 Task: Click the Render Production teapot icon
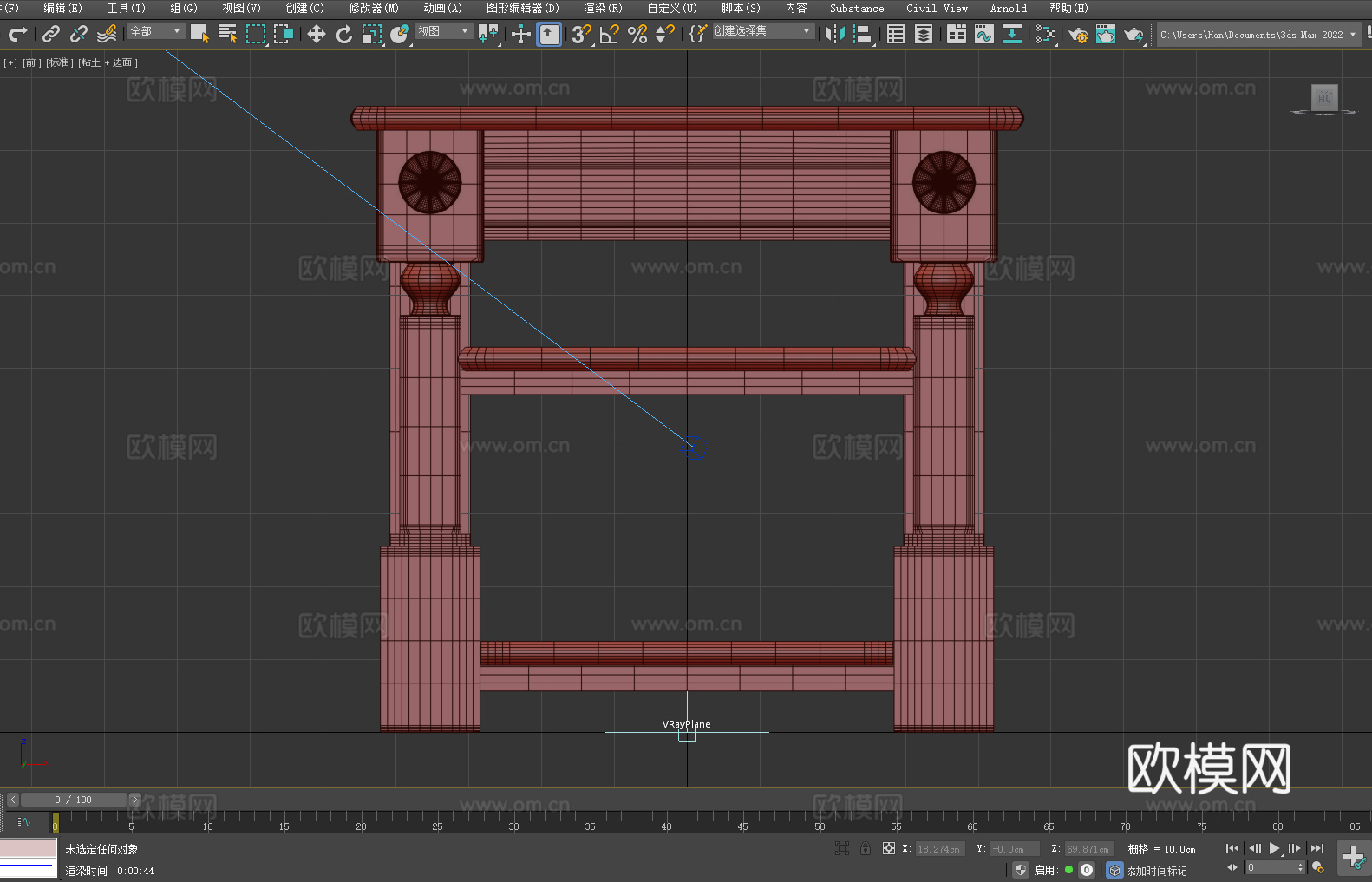(1134, 34)
